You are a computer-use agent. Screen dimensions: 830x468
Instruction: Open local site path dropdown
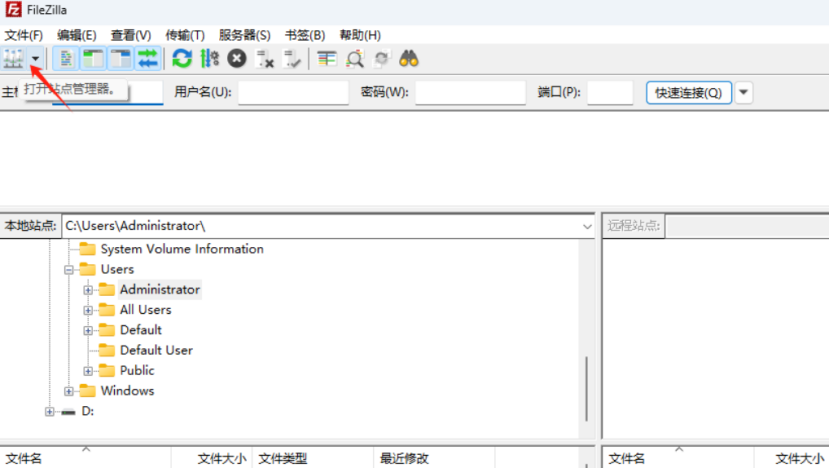[x=587, y=227]
